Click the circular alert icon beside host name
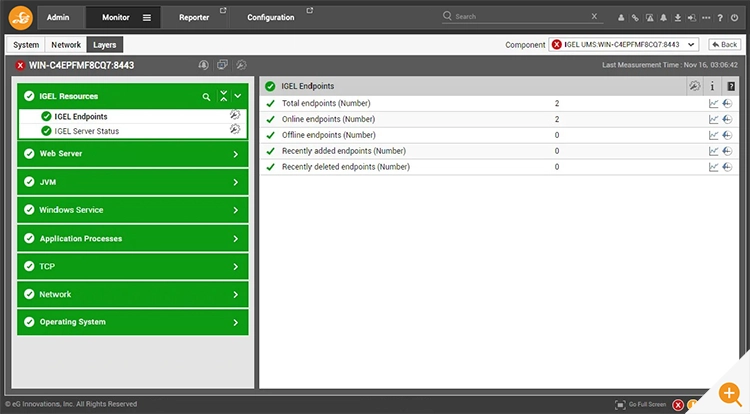 (x=203, y=65)
